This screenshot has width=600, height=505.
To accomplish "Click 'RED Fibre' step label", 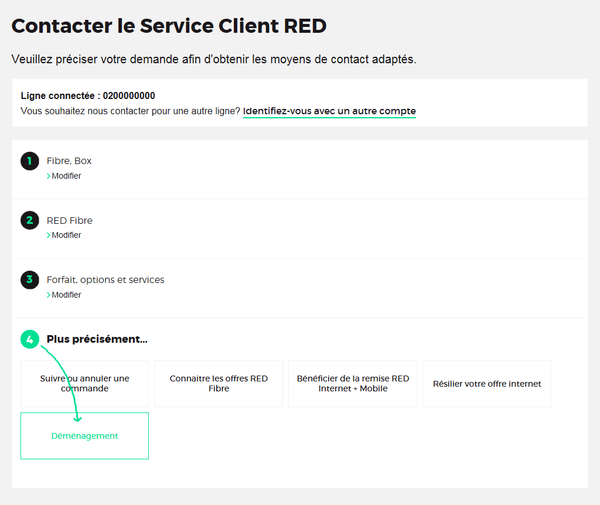I will pos(70,221).
